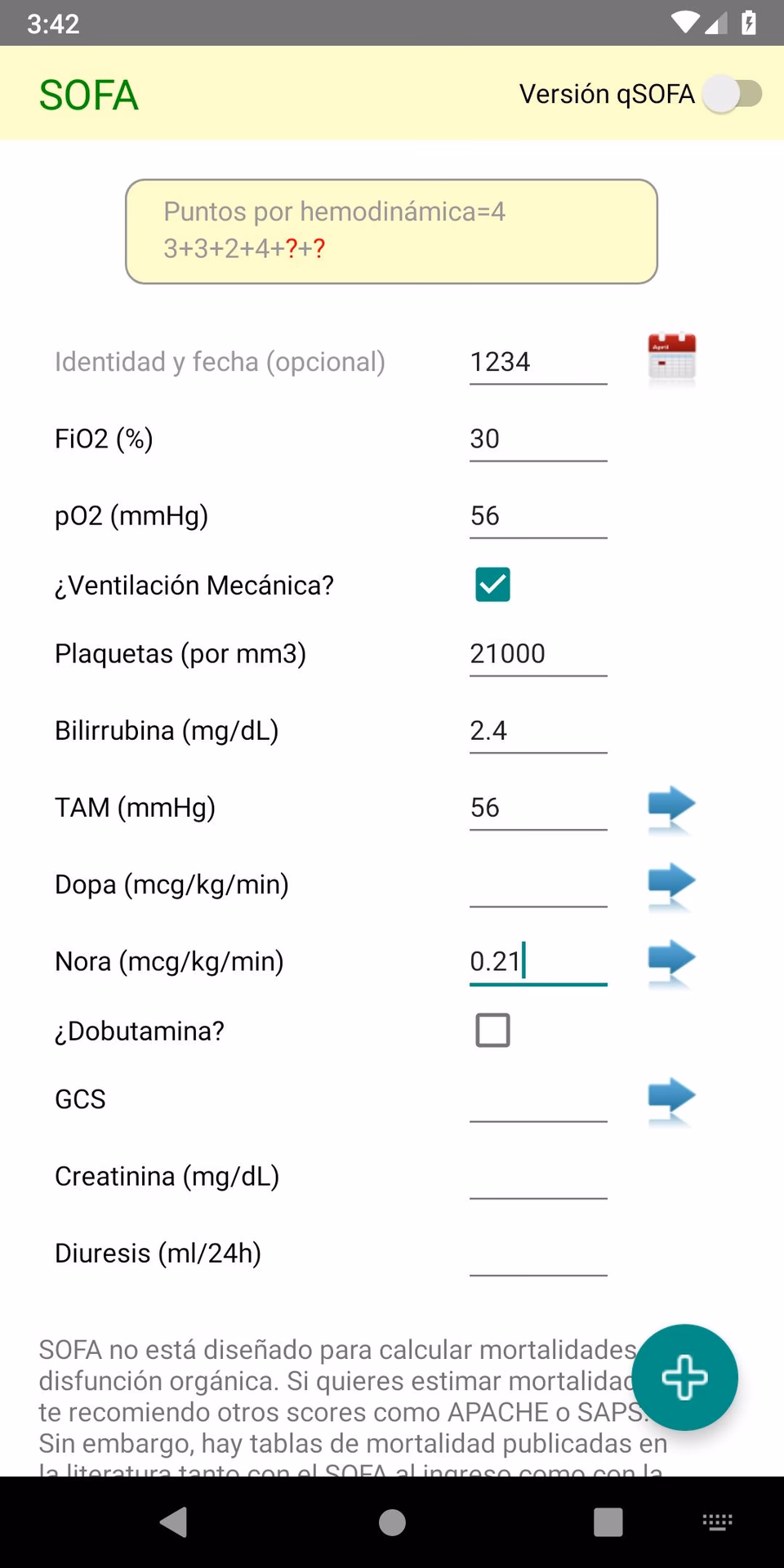Tap the teal plus floating button
The height and width of the screenshot is (1568, 784).
point(684,1379)
